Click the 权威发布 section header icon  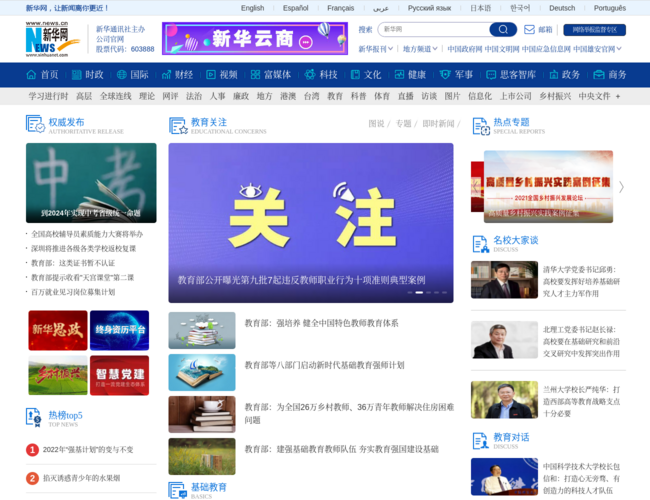pyautogui.click(x=35, y=124)
